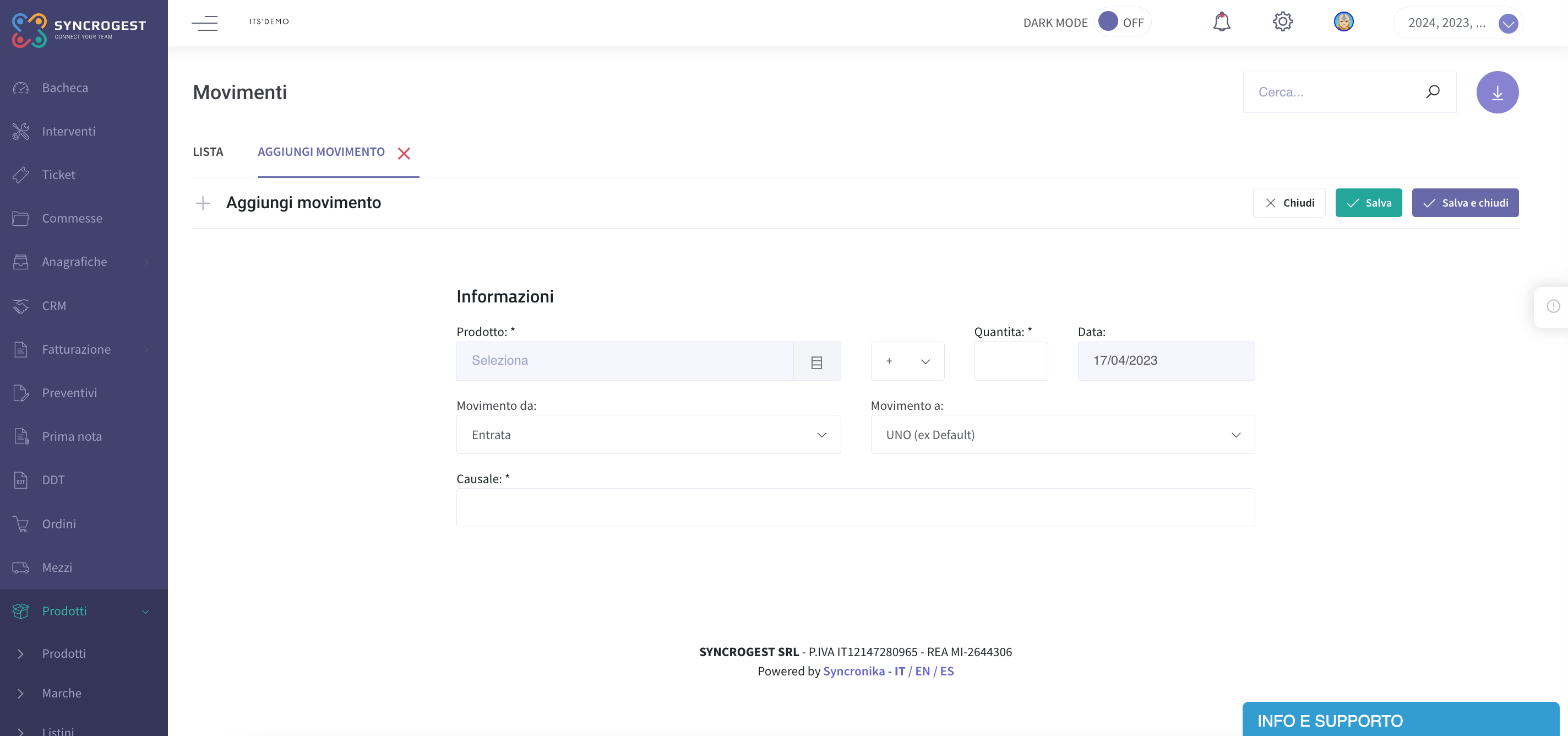Click the purple download arrow button
Viewport: 1568px width, 736px height.
(x=1497, y=93)
